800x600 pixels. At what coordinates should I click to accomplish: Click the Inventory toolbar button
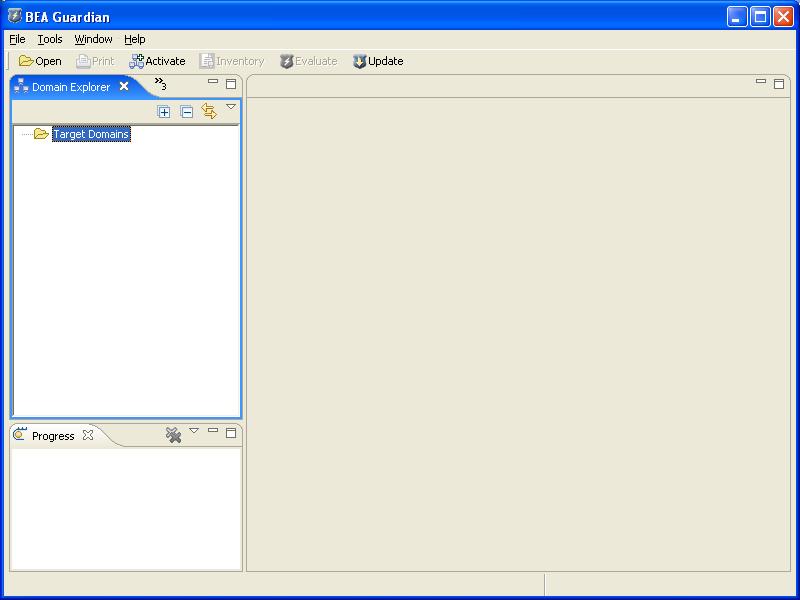point(232,61)
